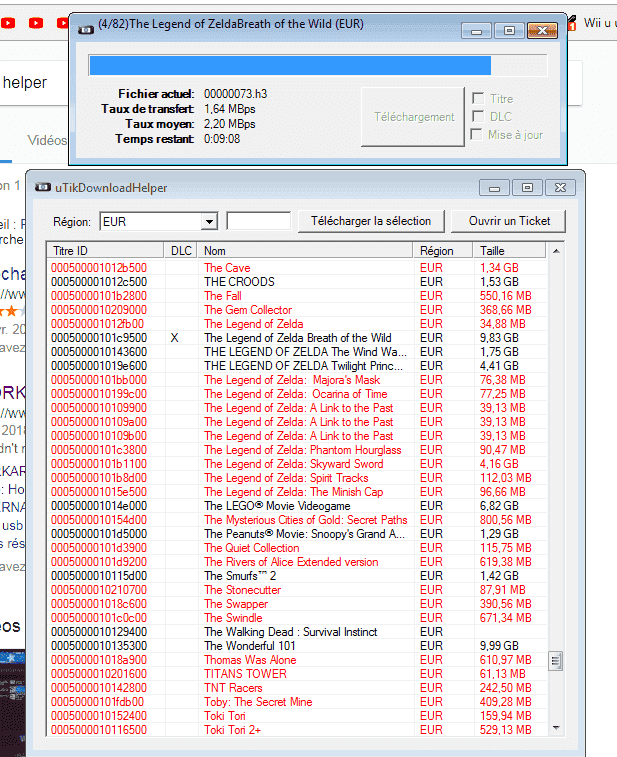617x757 pixels.
Task: Close the uTikDownloadHelper window
Action: tap(560, 187)
